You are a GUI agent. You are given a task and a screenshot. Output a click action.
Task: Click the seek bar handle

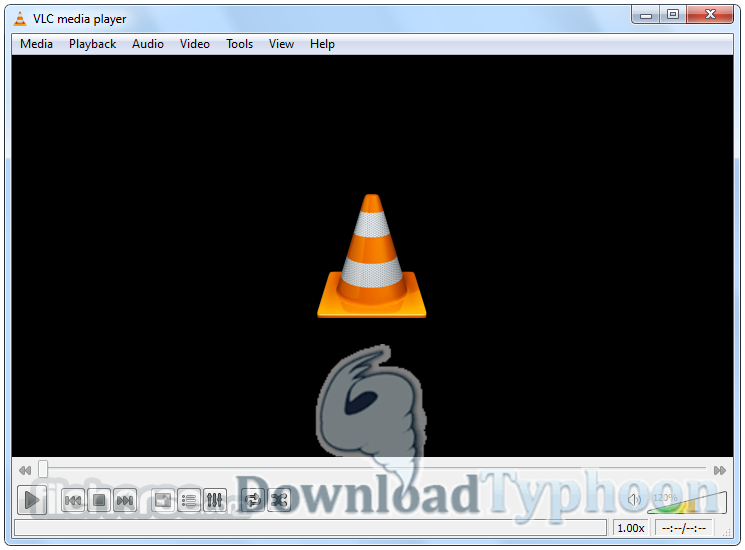pos(43,469)
